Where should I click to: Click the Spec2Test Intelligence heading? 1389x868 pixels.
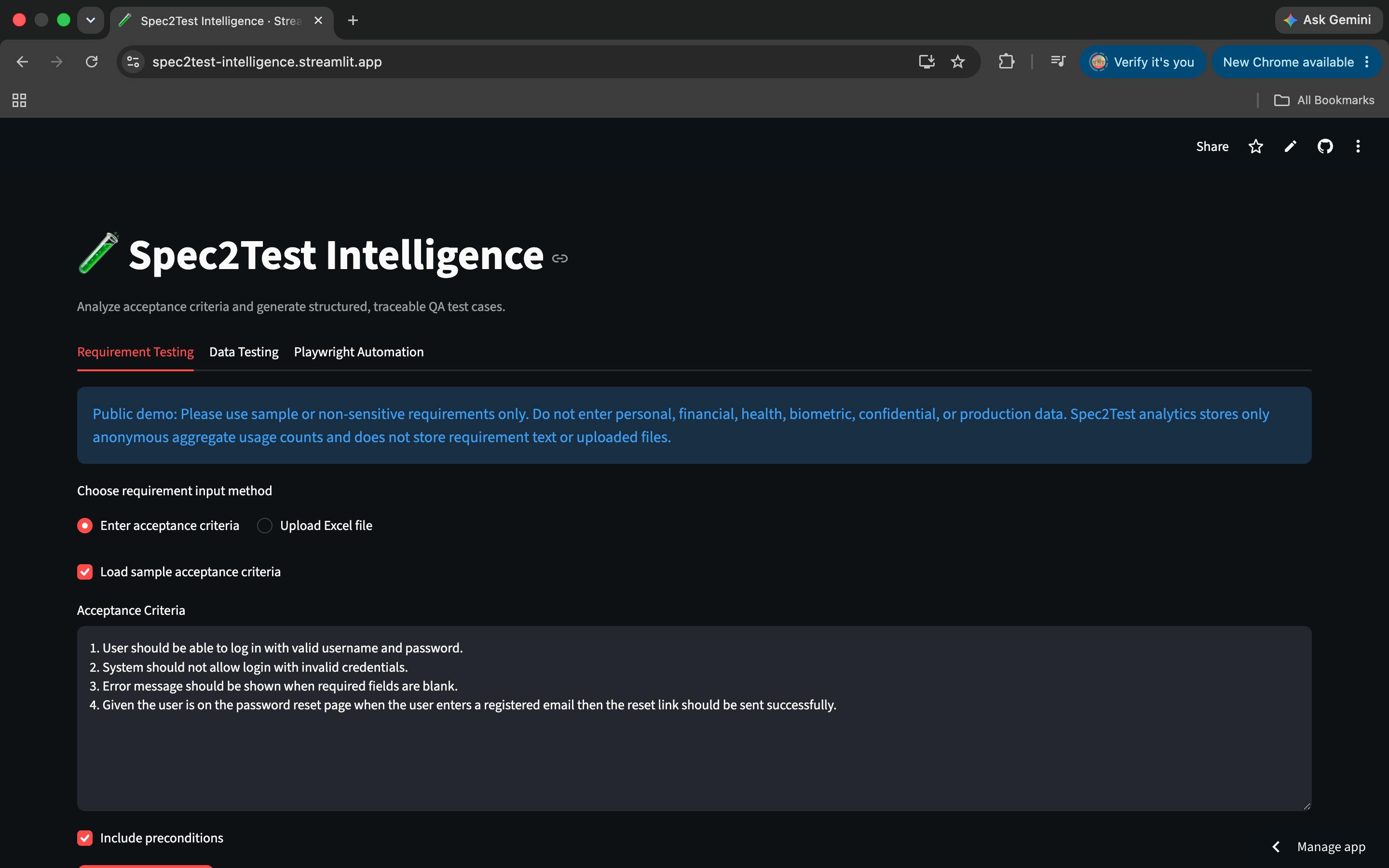(336, 255)
